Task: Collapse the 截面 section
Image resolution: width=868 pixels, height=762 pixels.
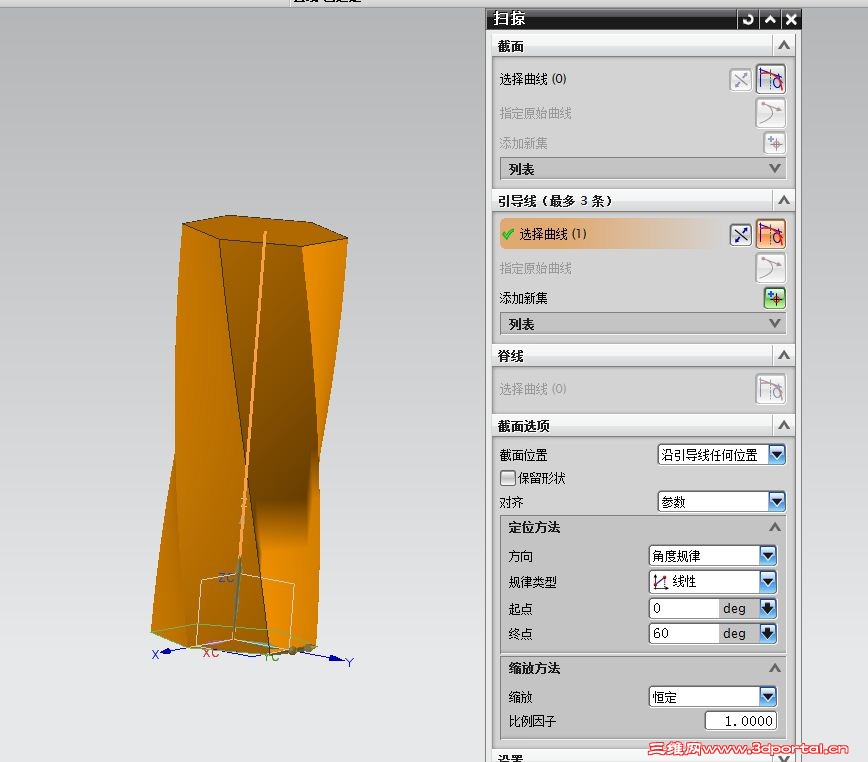Action: [784, 46]
